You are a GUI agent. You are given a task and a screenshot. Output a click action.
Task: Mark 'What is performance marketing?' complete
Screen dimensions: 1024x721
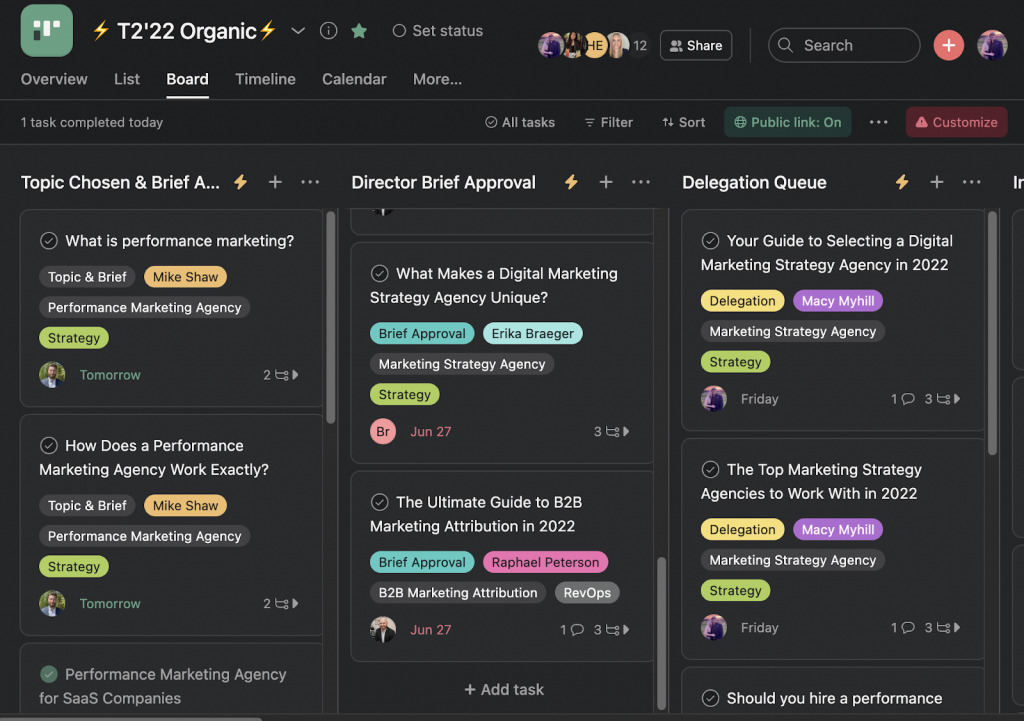(x=49, y=241)
